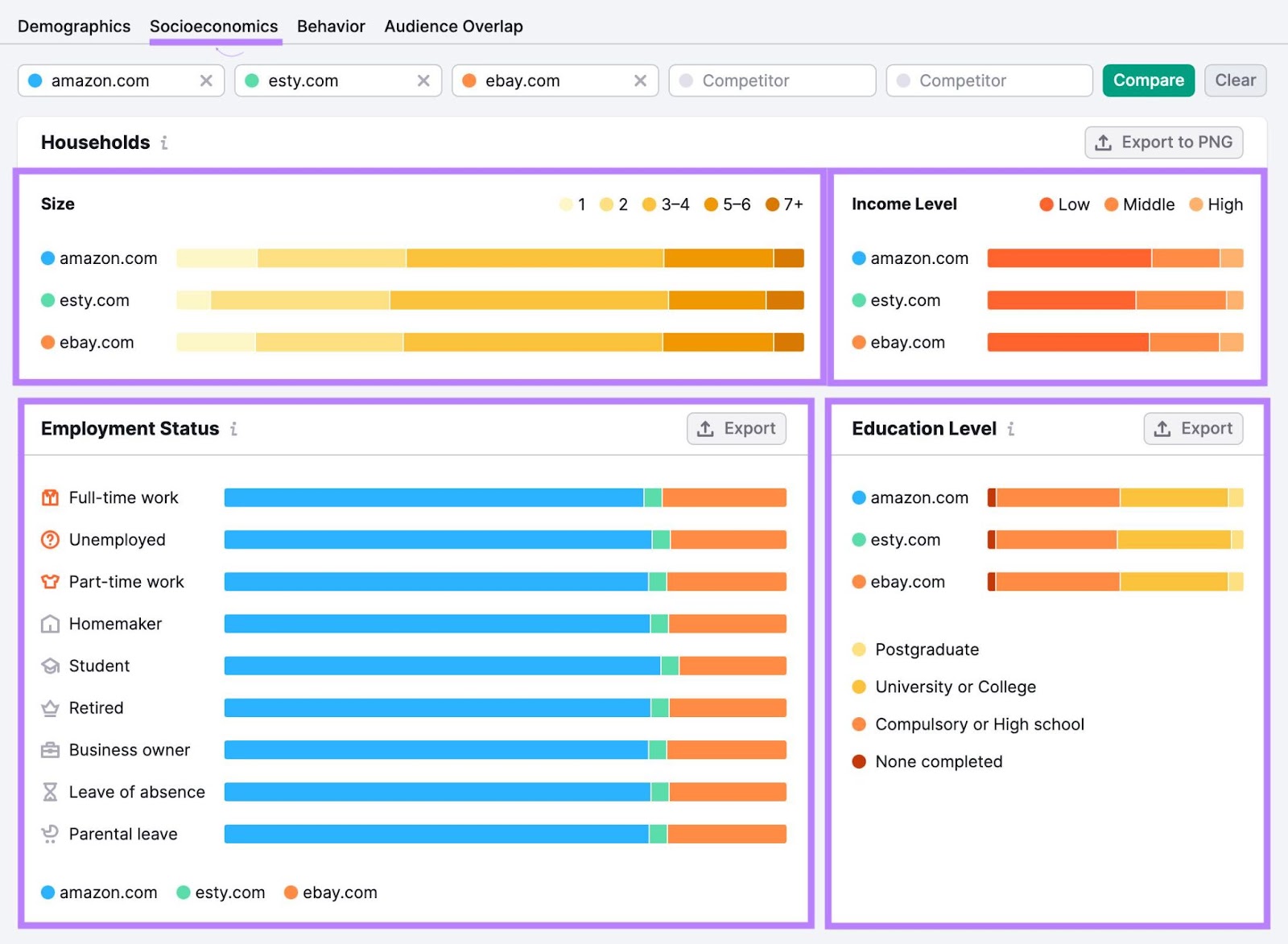Switch to the Demographics tab
The width and height of the screenshot is (1288, 944).
point(73,26)
